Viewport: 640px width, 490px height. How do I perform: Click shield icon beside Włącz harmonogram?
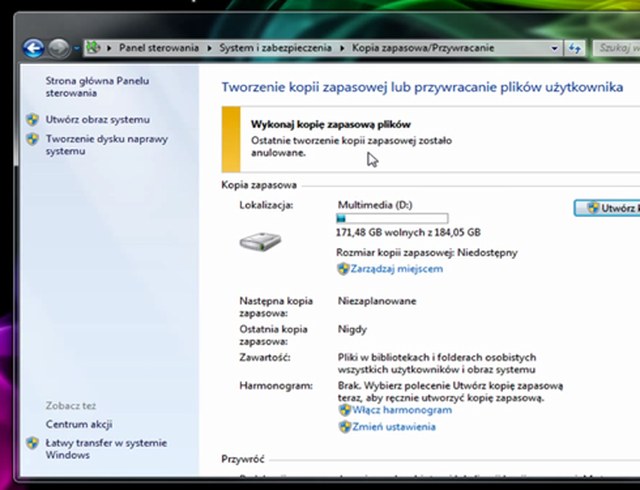[x=345, y=410]
